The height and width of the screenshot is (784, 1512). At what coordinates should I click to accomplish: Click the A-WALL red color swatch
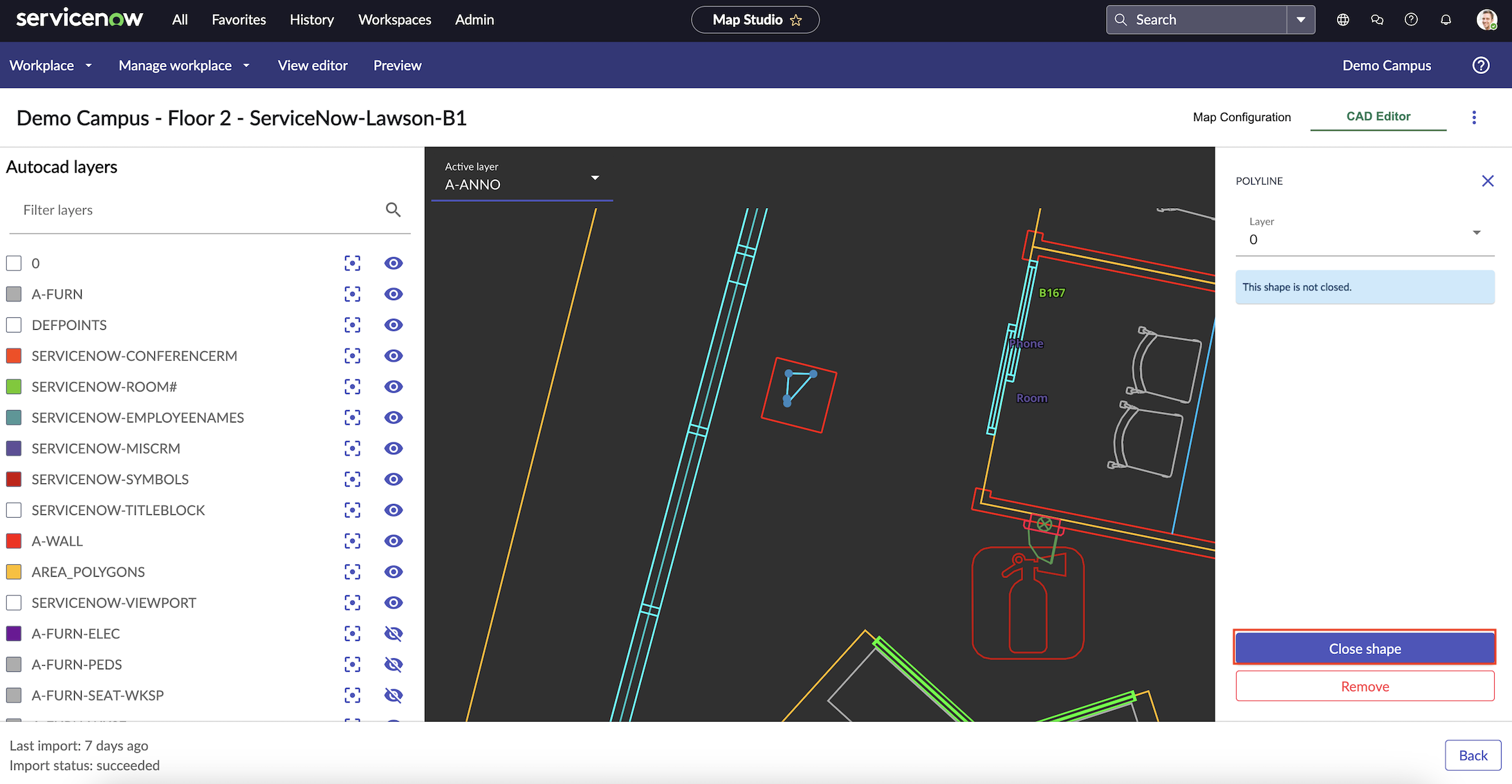(x=14, y=541)
